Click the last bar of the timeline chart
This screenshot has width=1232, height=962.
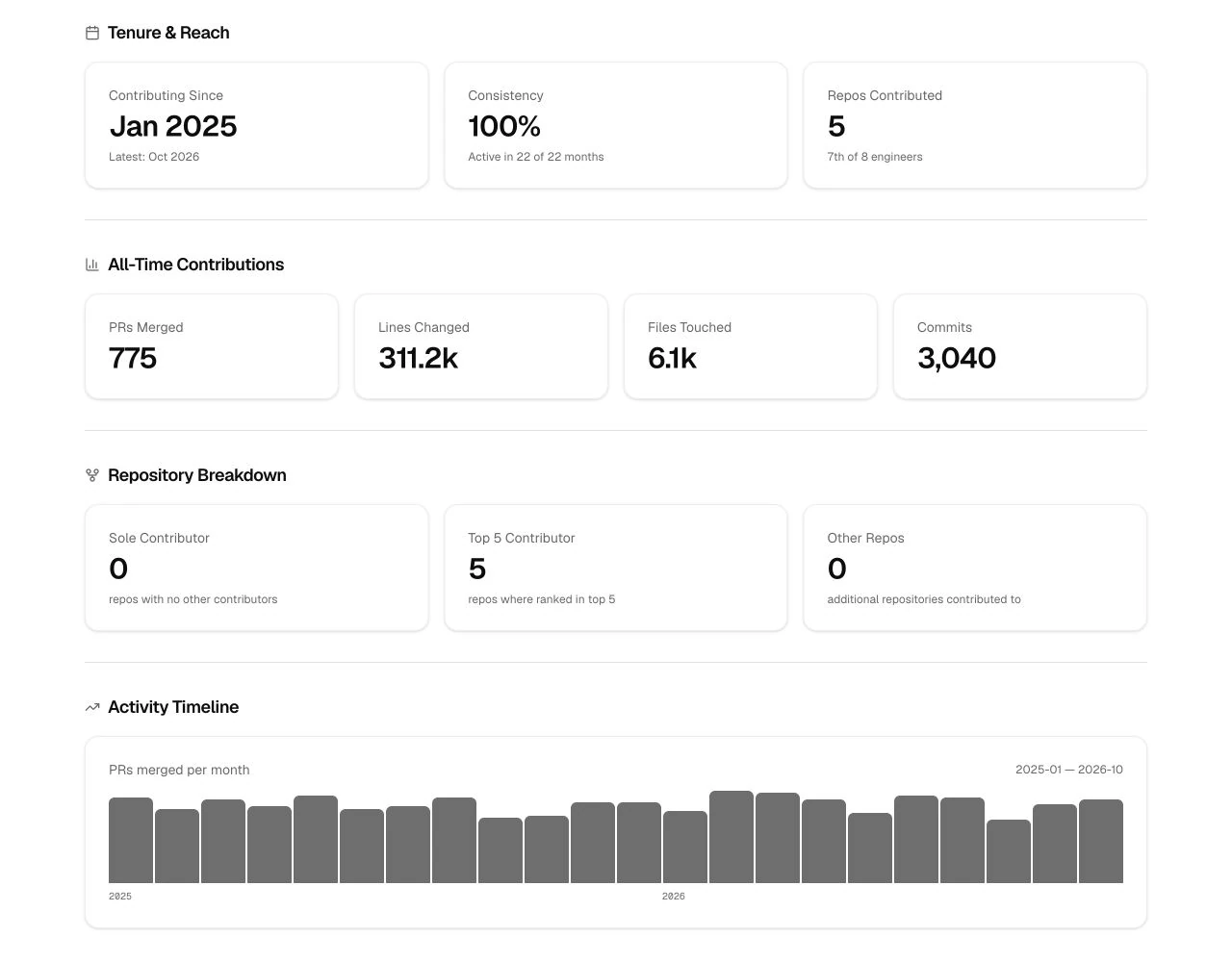point(1101,841)
